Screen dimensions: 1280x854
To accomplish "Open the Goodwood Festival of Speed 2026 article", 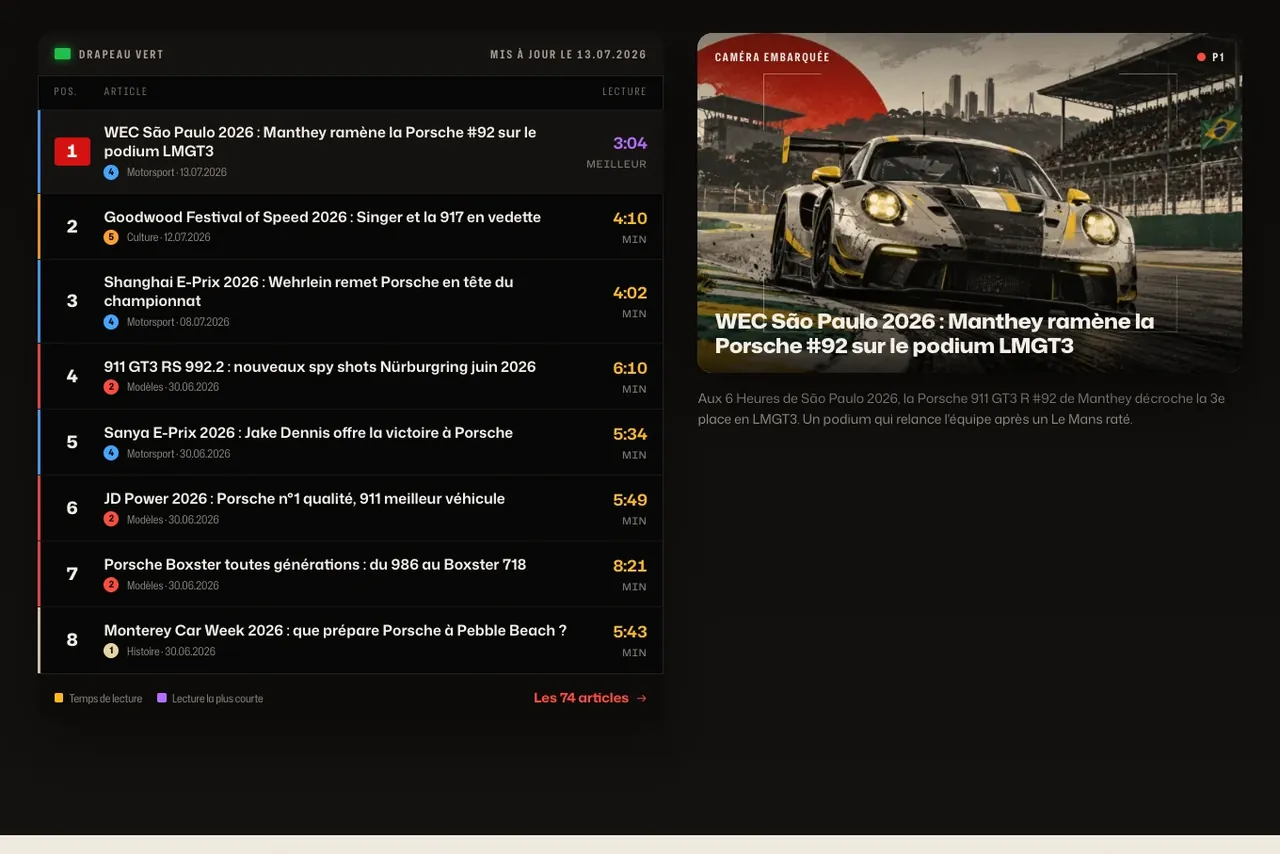I will (x=322, y=217).
